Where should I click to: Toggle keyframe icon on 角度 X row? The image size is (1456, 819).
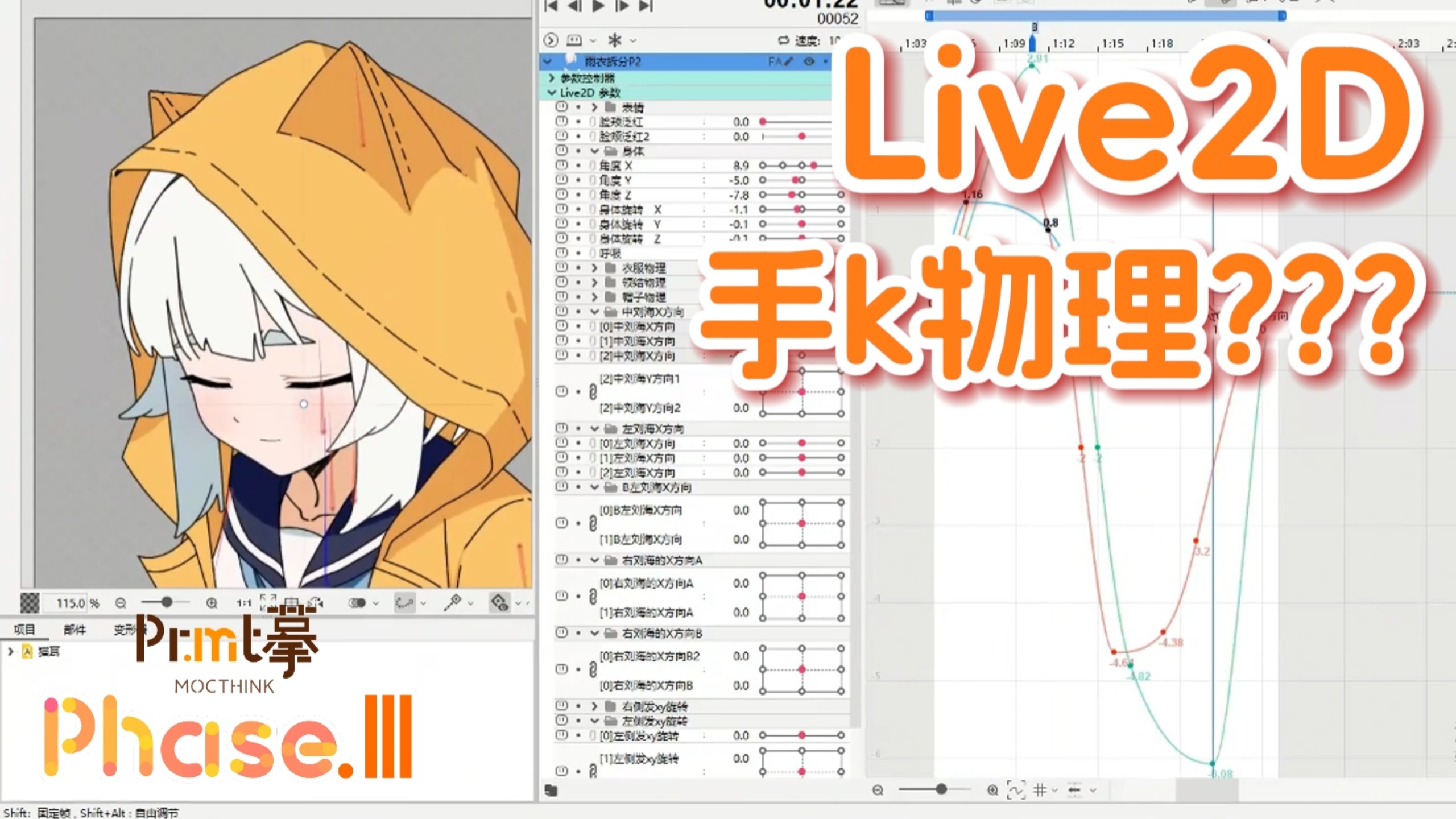click(561, 166)
